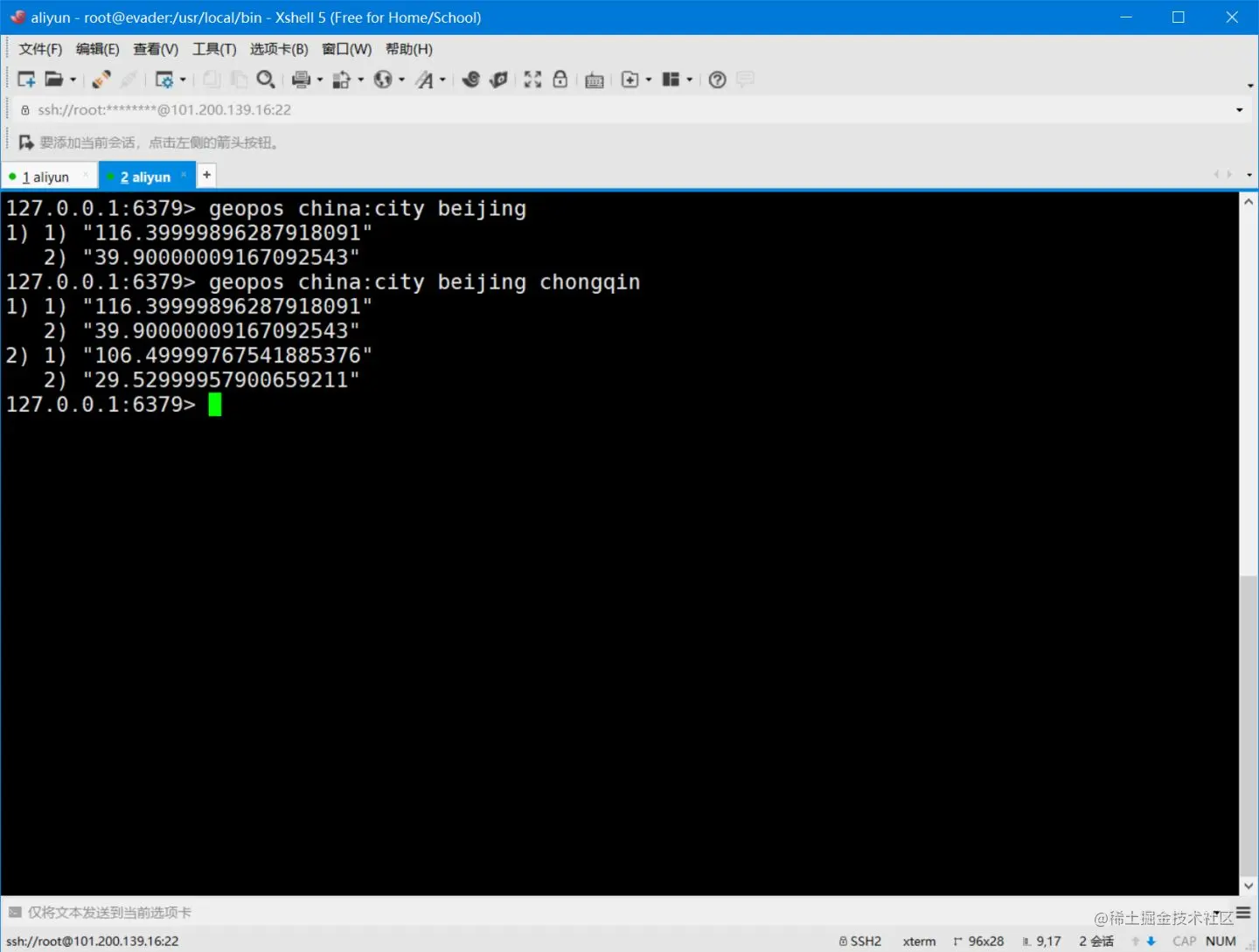This screenshot has width=1259, height=952.
Task: Open the 工具(T) menu
Action: pyautogui.click(x=214, y=49)
